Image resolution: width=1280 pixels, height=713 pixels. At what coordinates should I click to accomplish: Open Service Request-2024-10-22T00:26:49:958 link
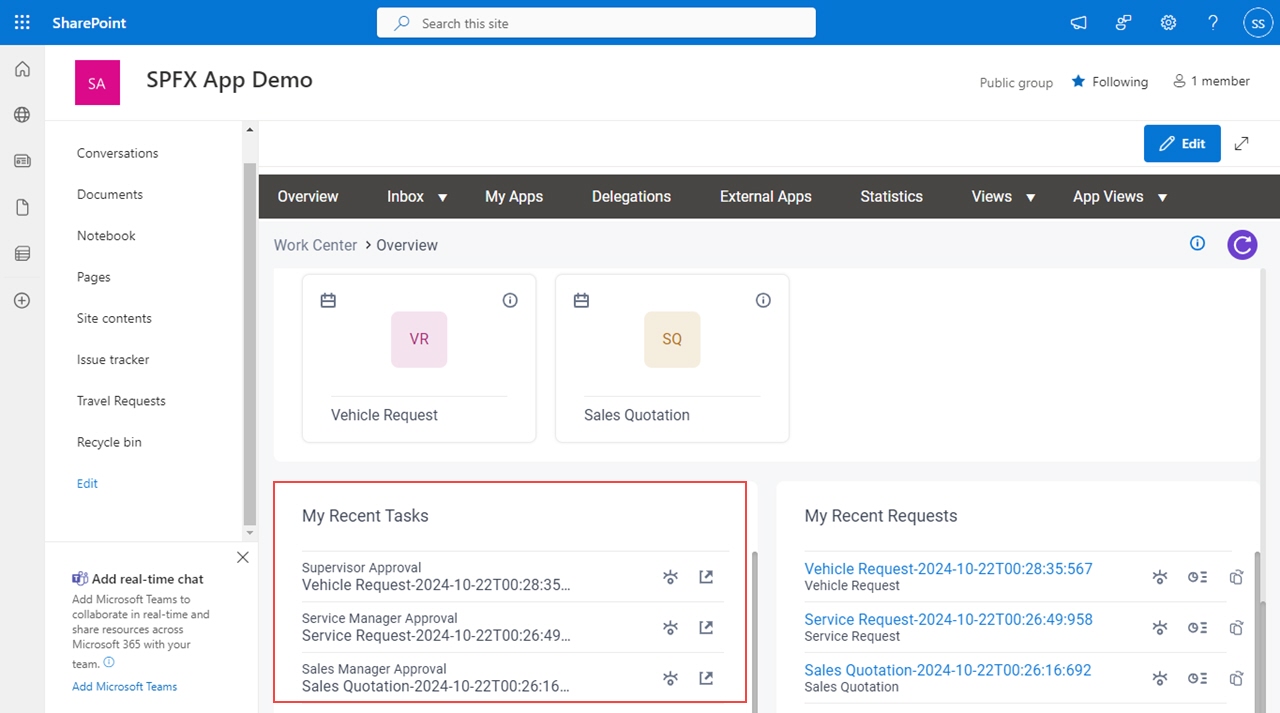tap(948, 620)
